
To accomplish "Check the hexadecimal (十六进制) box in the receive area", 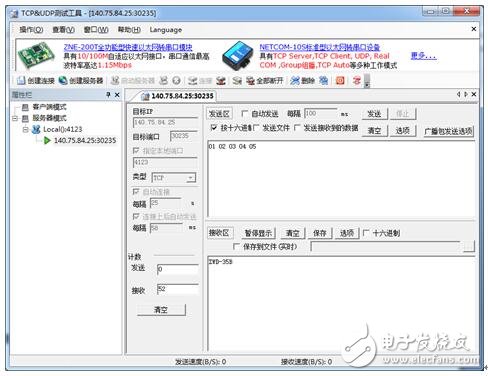I will click(x=366, y=233).
